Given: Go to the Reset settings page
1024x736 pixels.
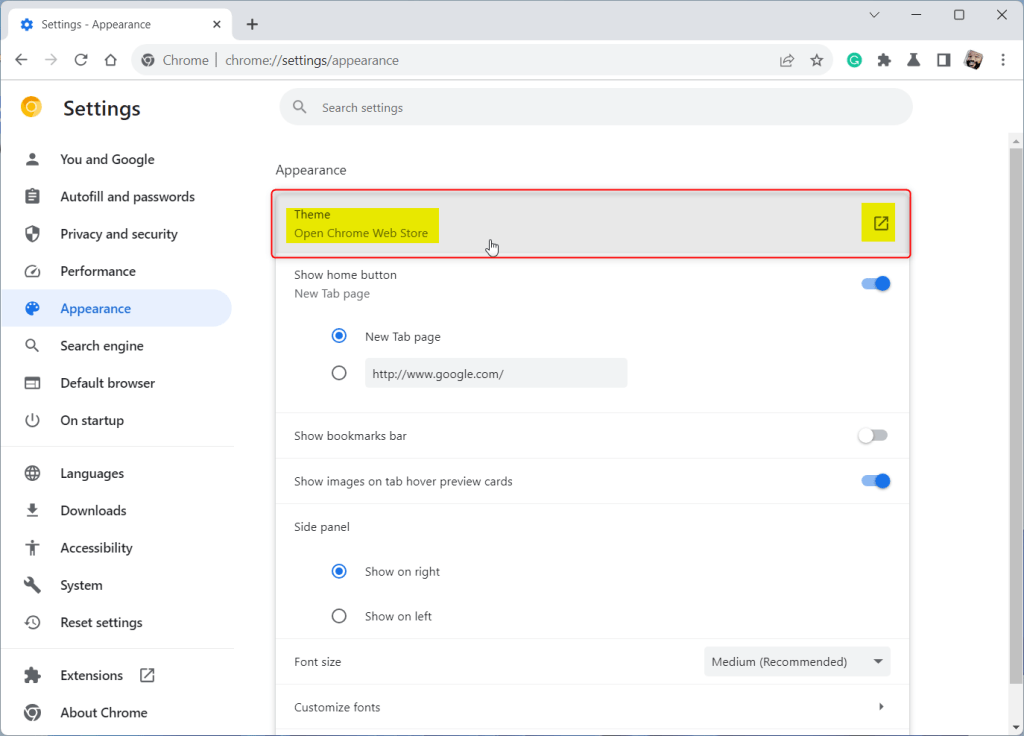Looking at the screenshot, I should (x=101, y=622).
